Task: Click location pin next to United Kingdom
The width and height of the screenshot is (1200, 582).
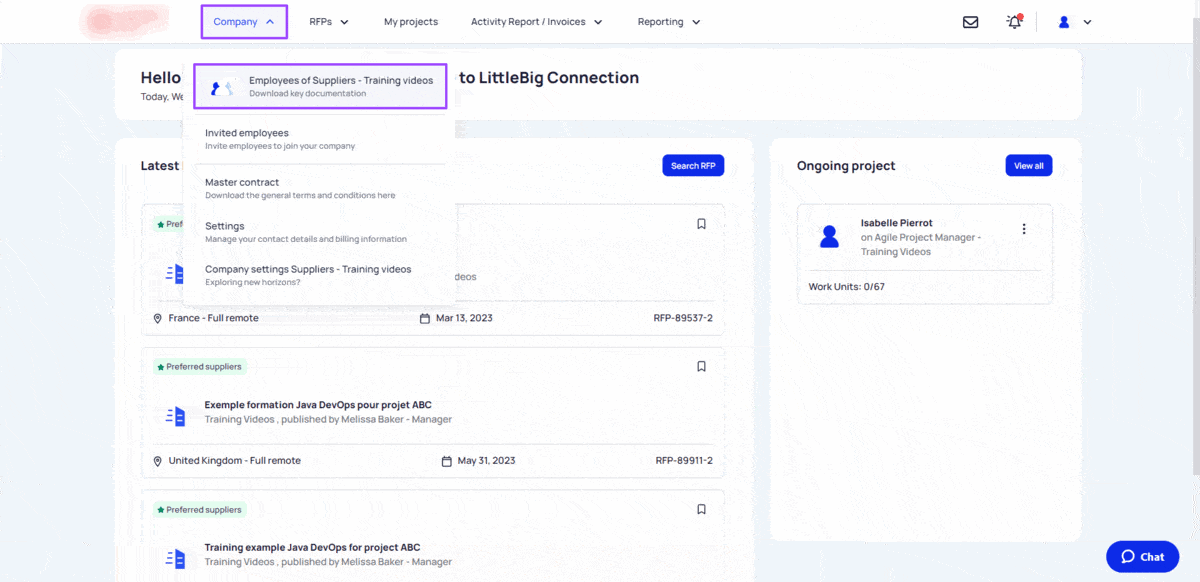Action: coord(158,461)
